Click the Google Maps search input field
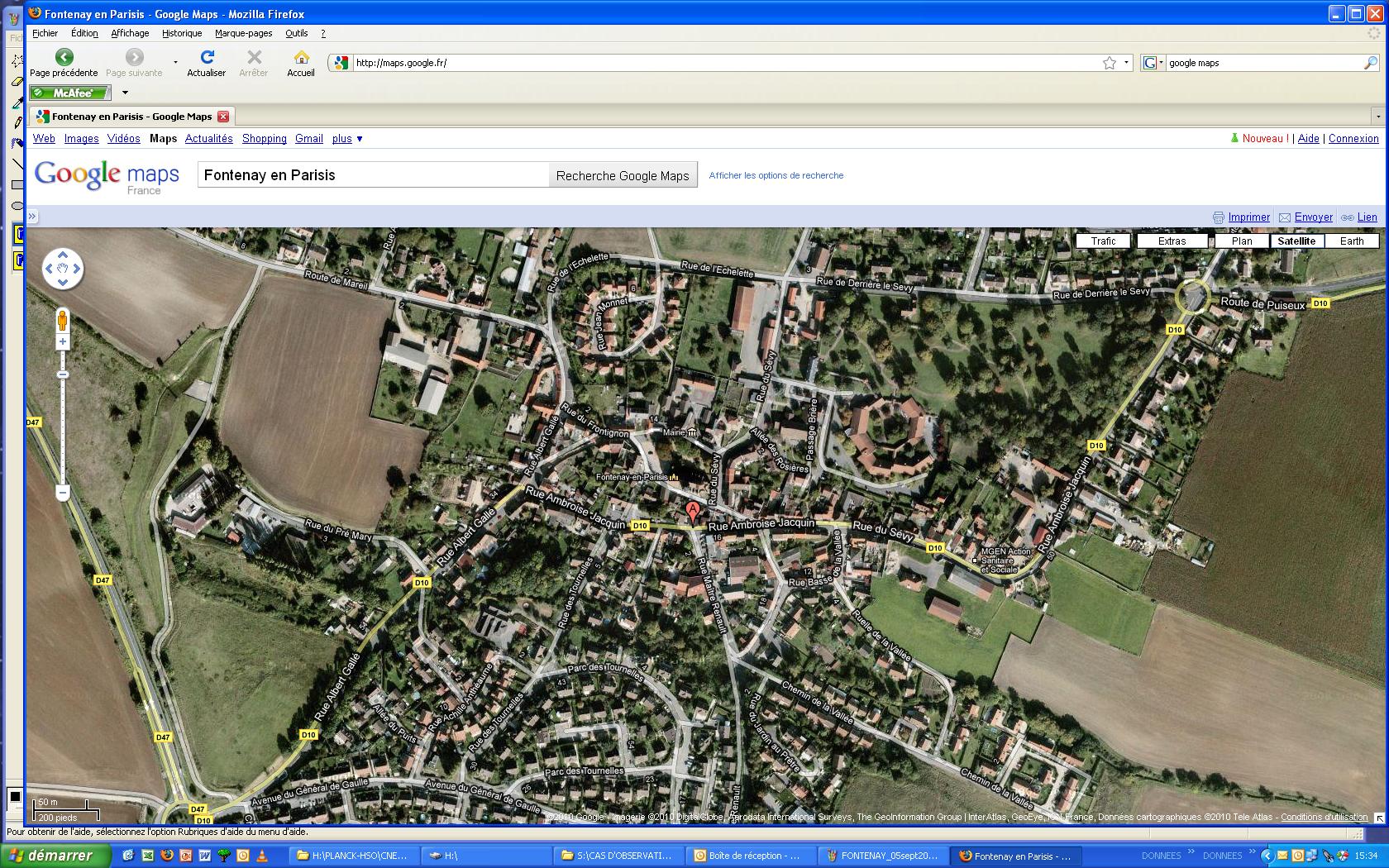 (373, 175)
